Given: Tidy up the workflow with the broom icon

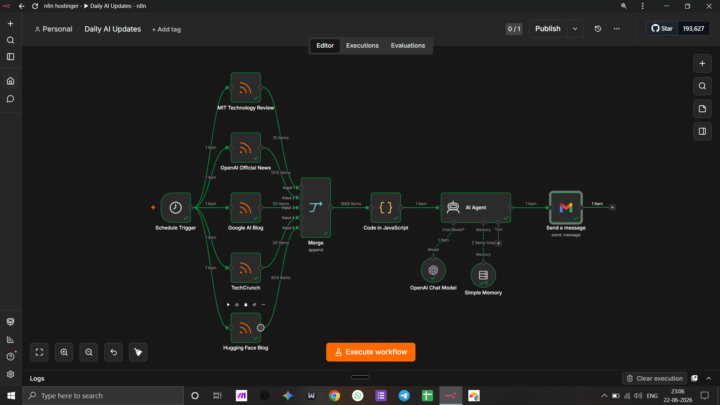Looking at the screenshot, I should 138,352.
